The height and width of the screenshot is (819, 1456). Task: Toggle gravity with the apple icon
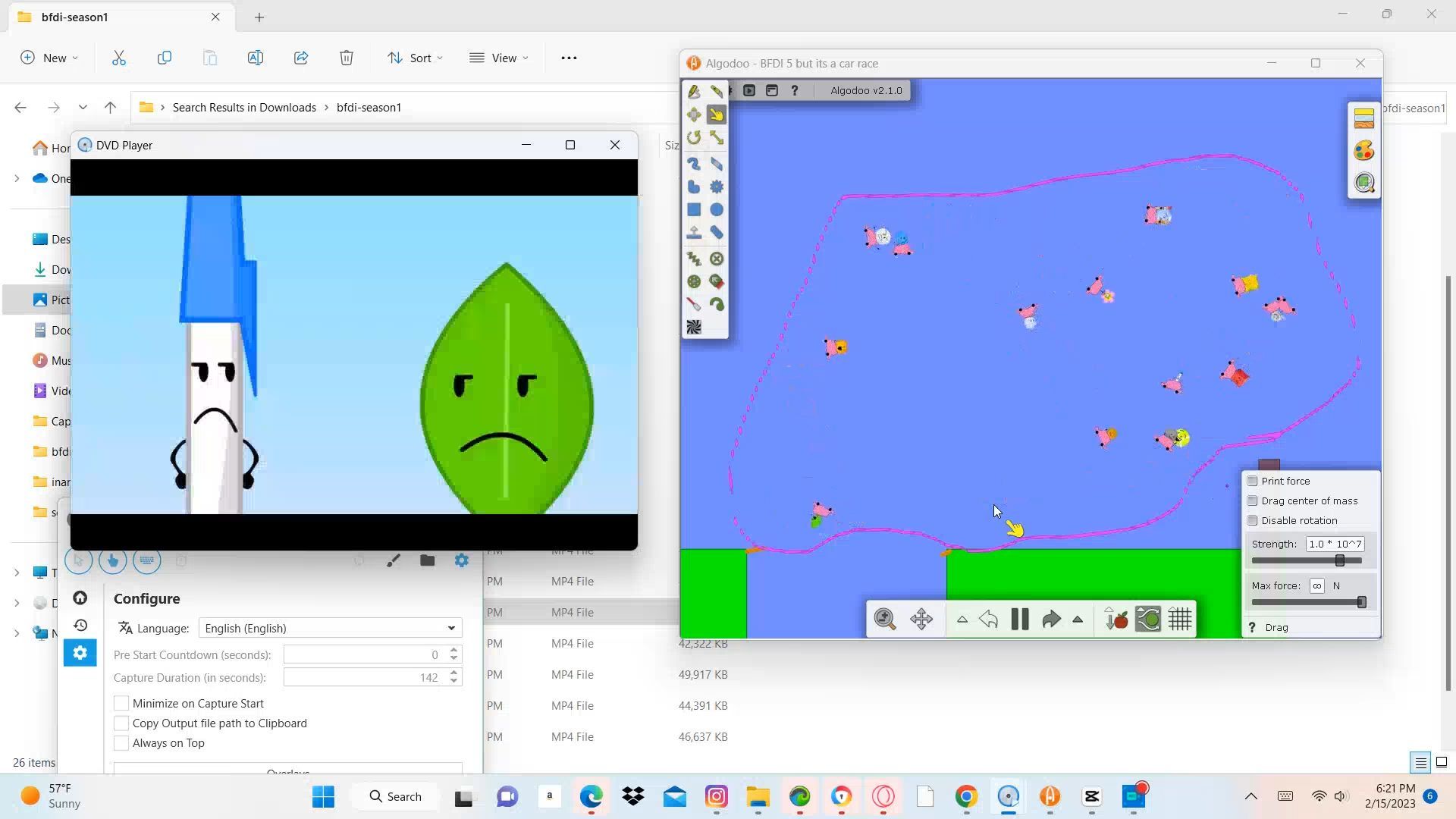pos(1116,620)
